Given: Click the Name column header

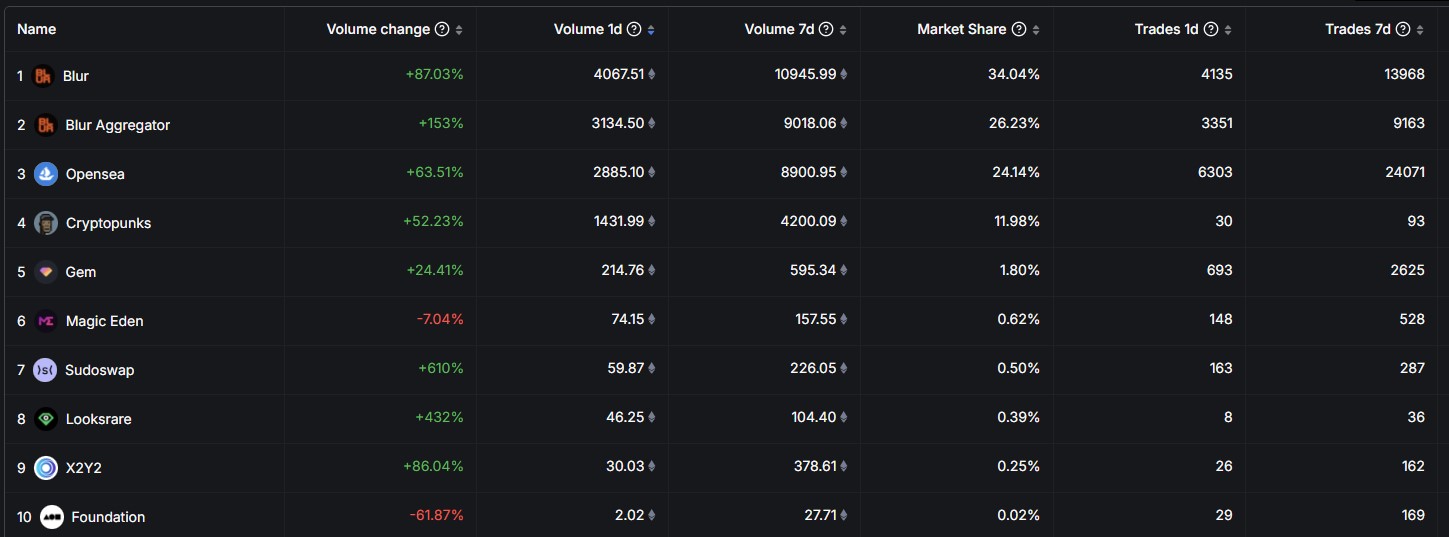Looking at the screenshot, I should tap(37, 29).
